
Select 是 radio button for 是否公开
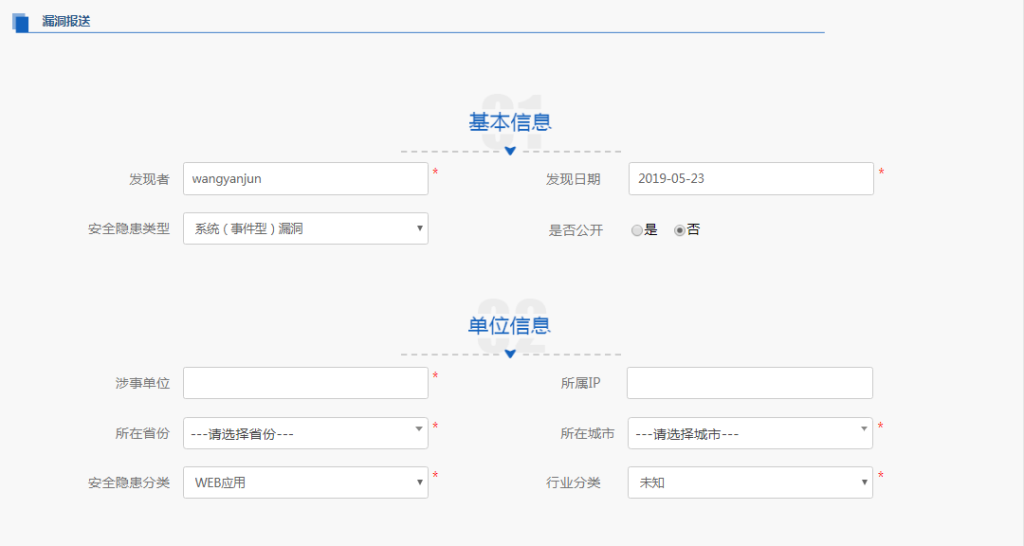(637, 230)
